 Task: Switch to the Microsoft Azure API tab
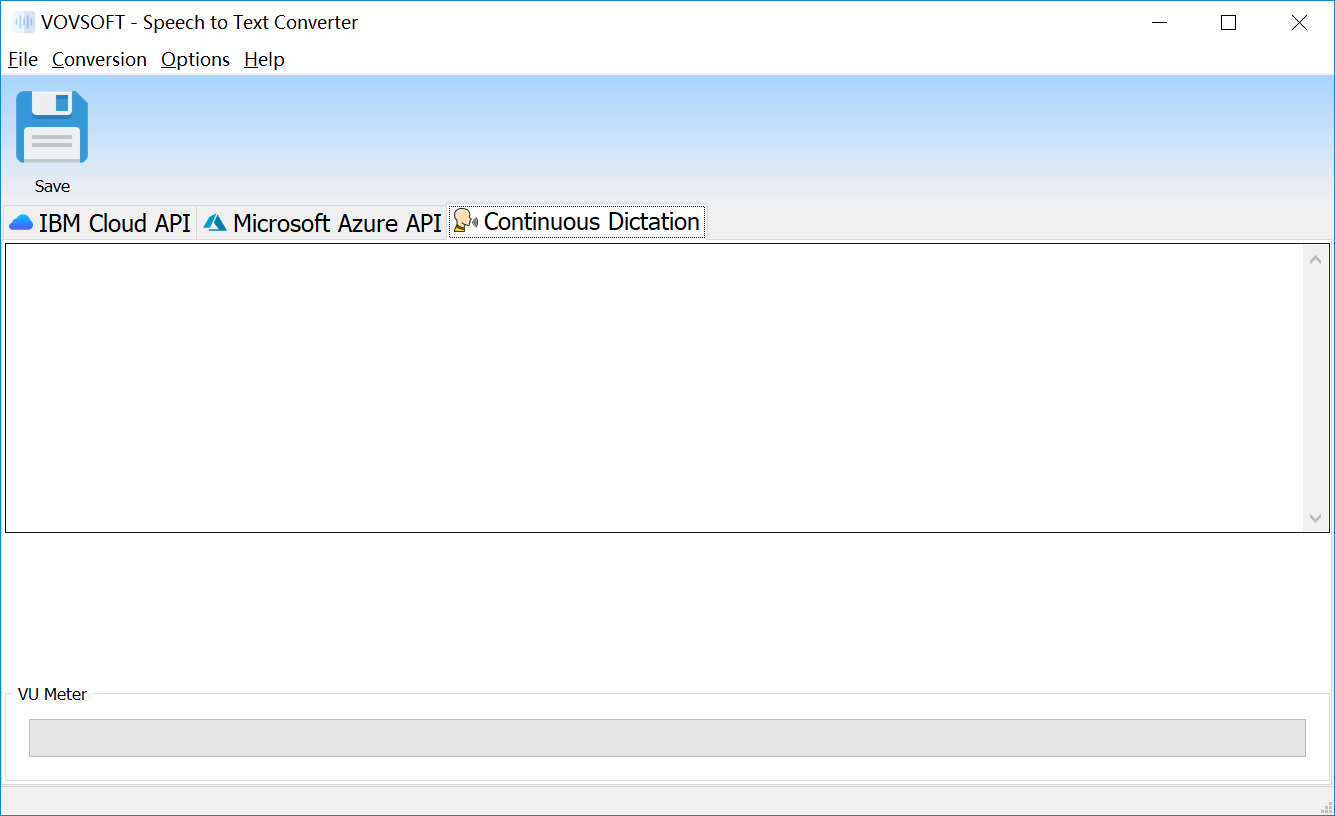coord(322,223)
